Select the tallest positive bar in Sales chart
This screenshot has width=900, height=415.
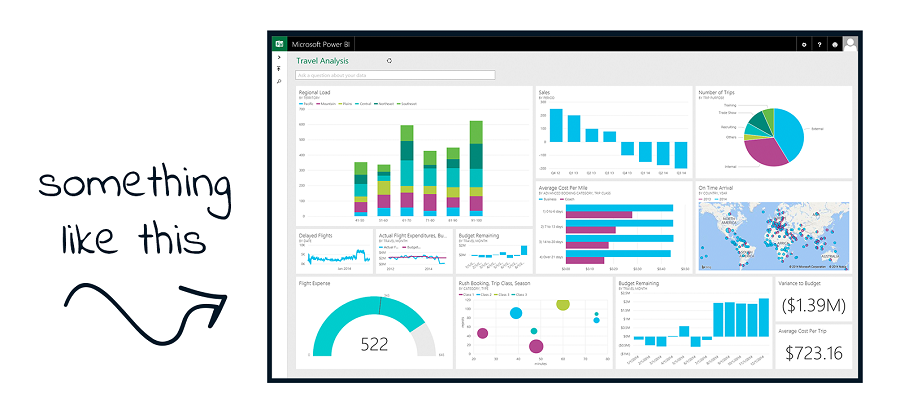[556, 125]
